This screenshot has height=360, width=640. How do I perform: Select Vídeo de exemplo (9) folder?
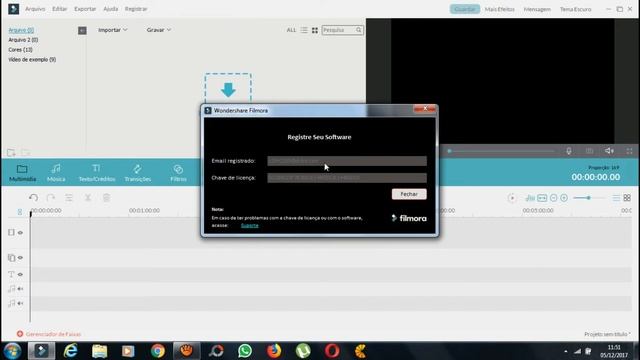(x=32, y=60)
